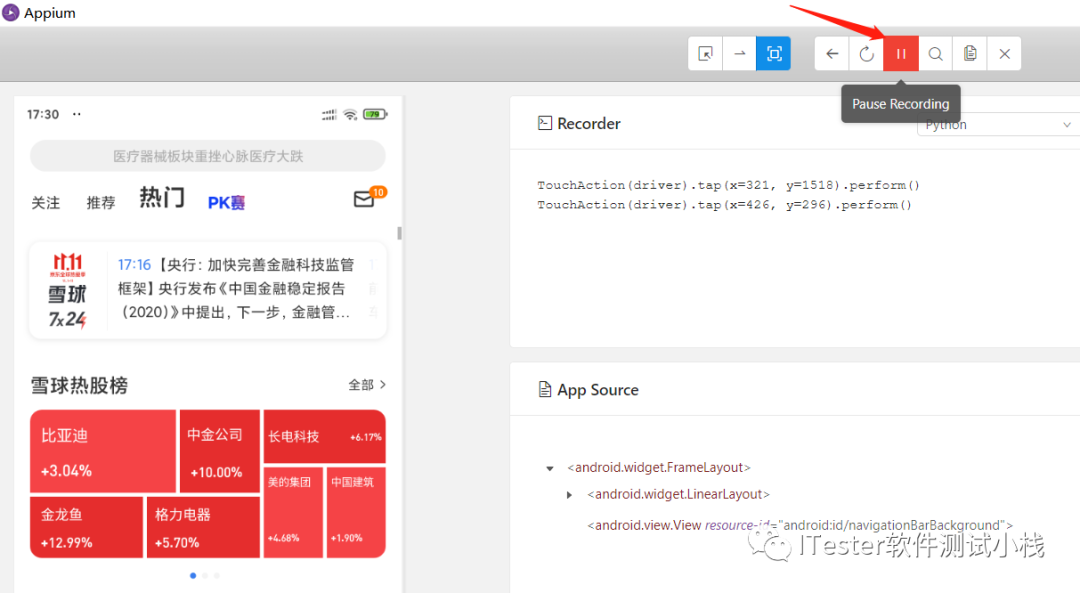Open the mail inbox icon with badge

point(368,198)
